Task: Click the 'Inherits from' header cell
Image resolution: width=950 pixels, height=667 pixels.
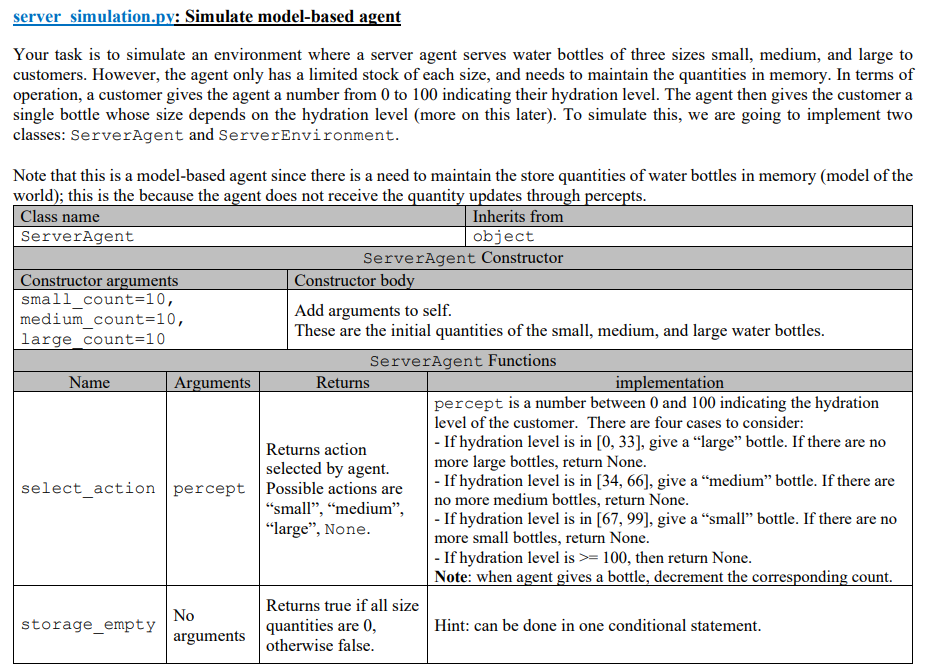Action: pyautogui.click(x=516, y=216)
